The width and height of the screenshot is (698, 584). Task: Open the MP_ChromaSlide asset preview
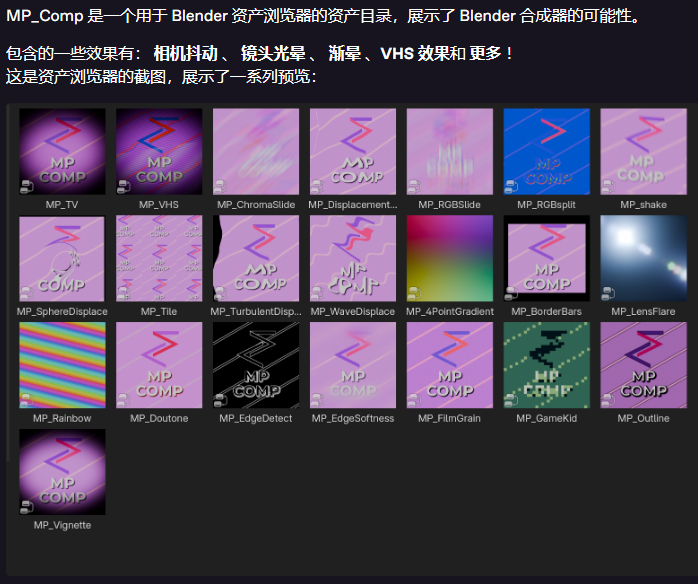point(256,151)
